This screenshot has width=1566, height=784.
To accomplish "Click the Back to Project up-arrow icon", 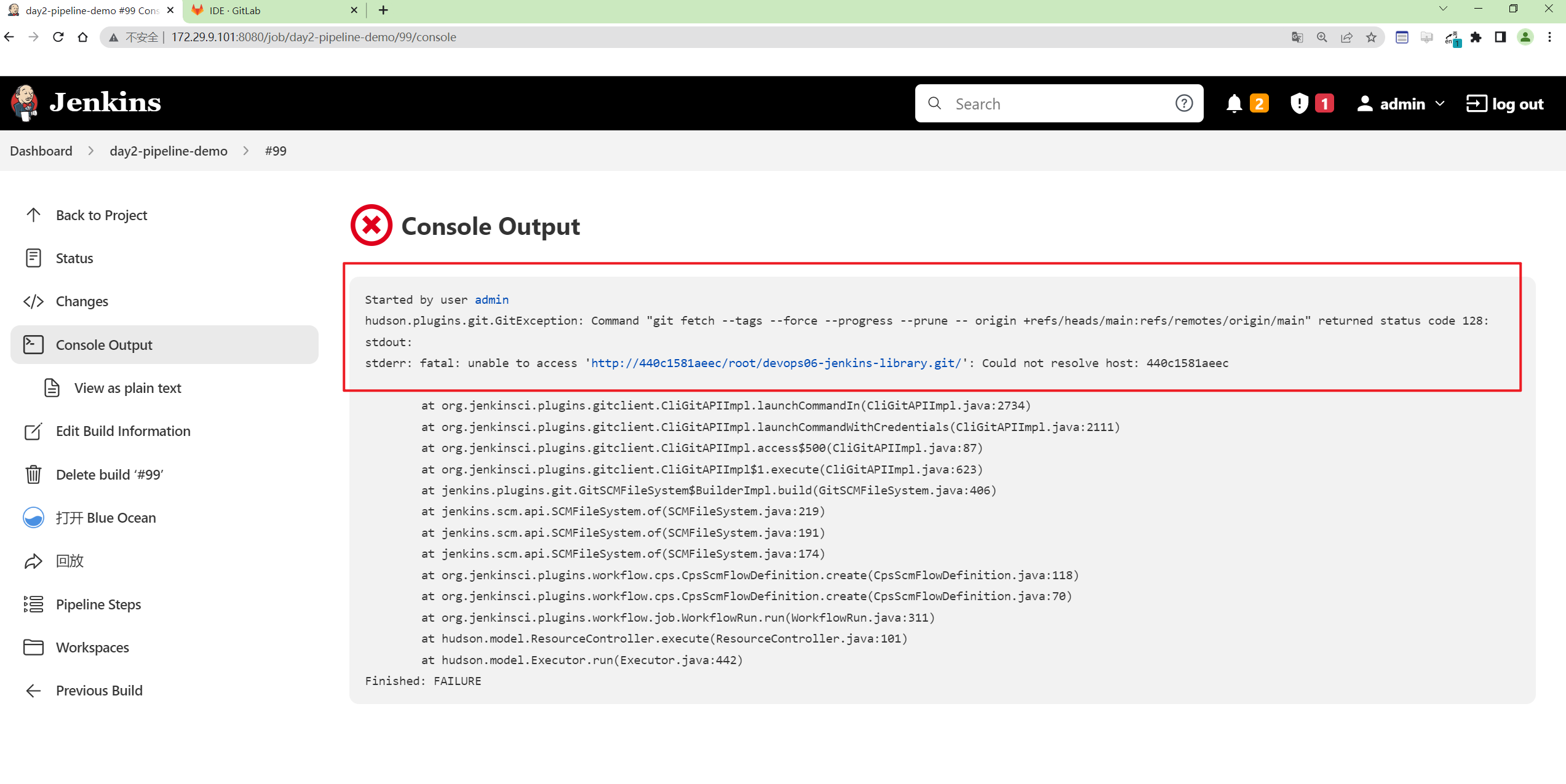I will (x=33, y=215).
